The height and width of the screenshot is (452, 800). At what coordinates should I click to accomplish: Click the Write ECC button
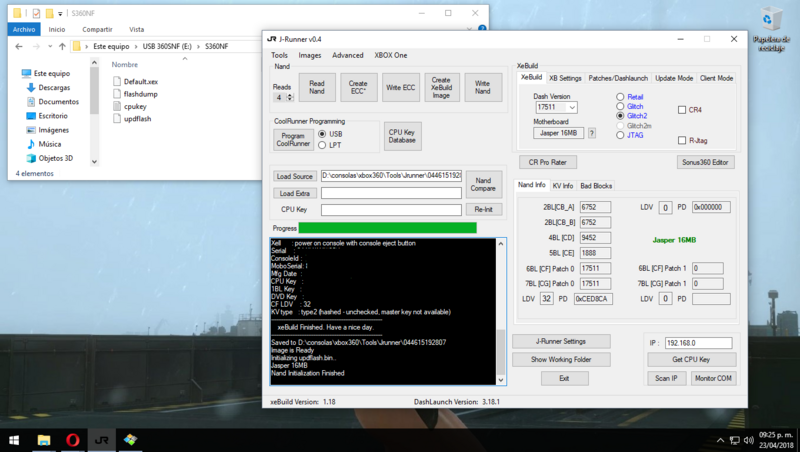point(401,87)
